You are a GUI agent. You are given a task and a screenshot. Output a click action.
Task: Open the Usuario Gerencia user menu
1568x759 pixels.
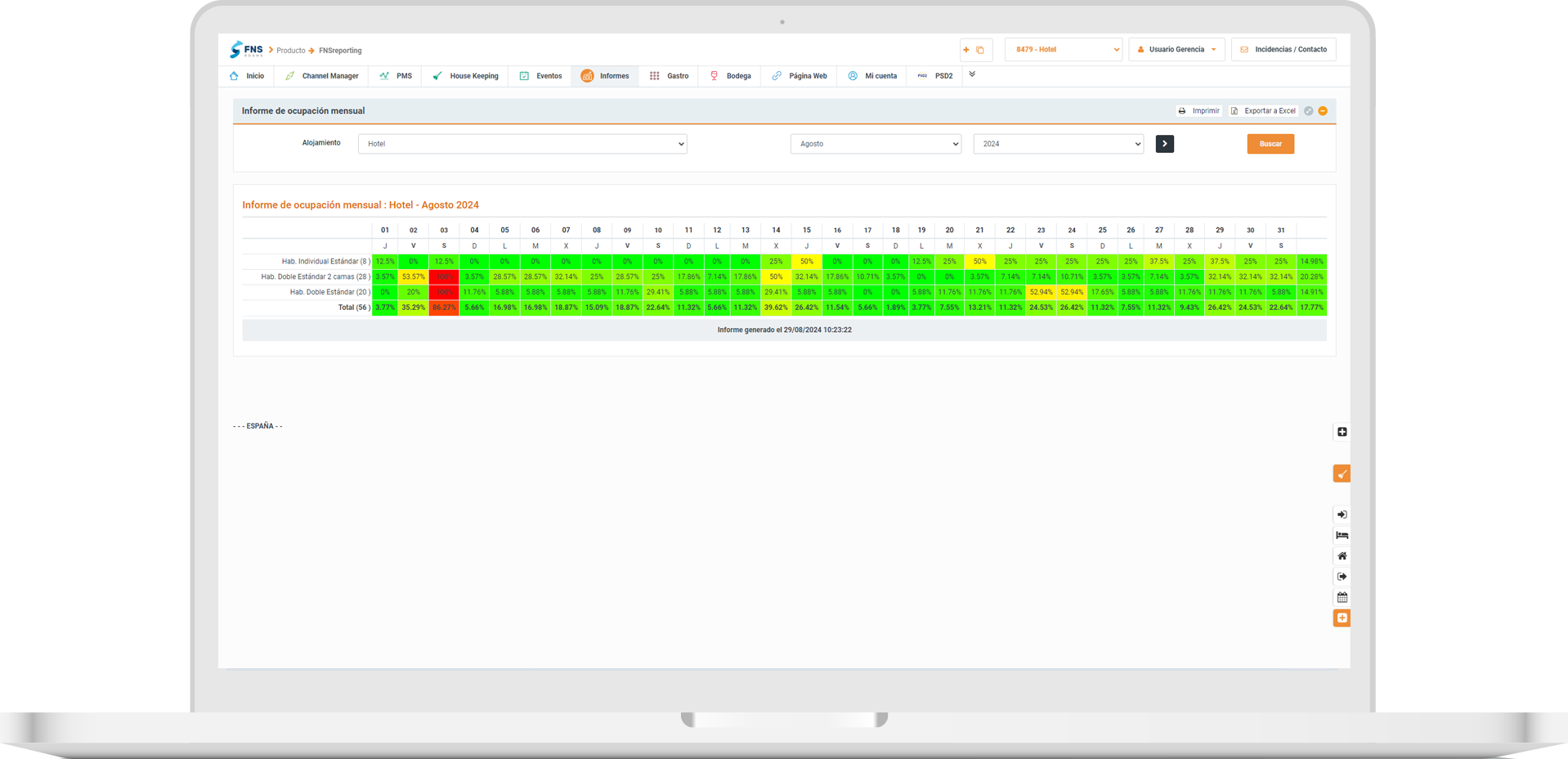(1176, 50)
